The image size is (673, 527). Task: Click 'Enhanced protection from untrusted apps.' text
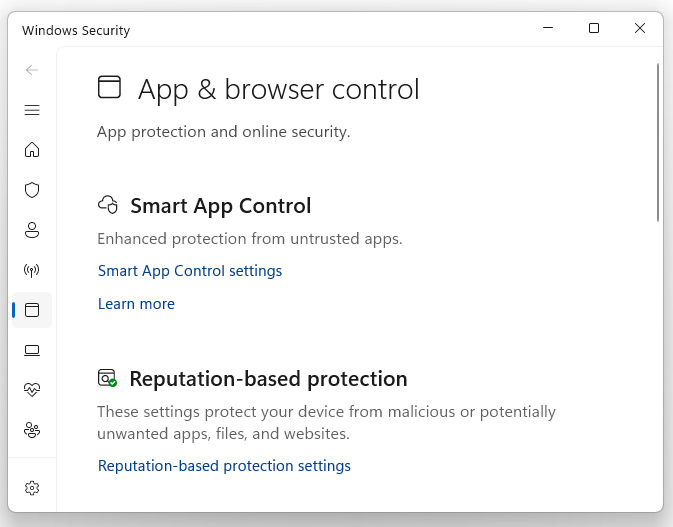click(250, 239)
